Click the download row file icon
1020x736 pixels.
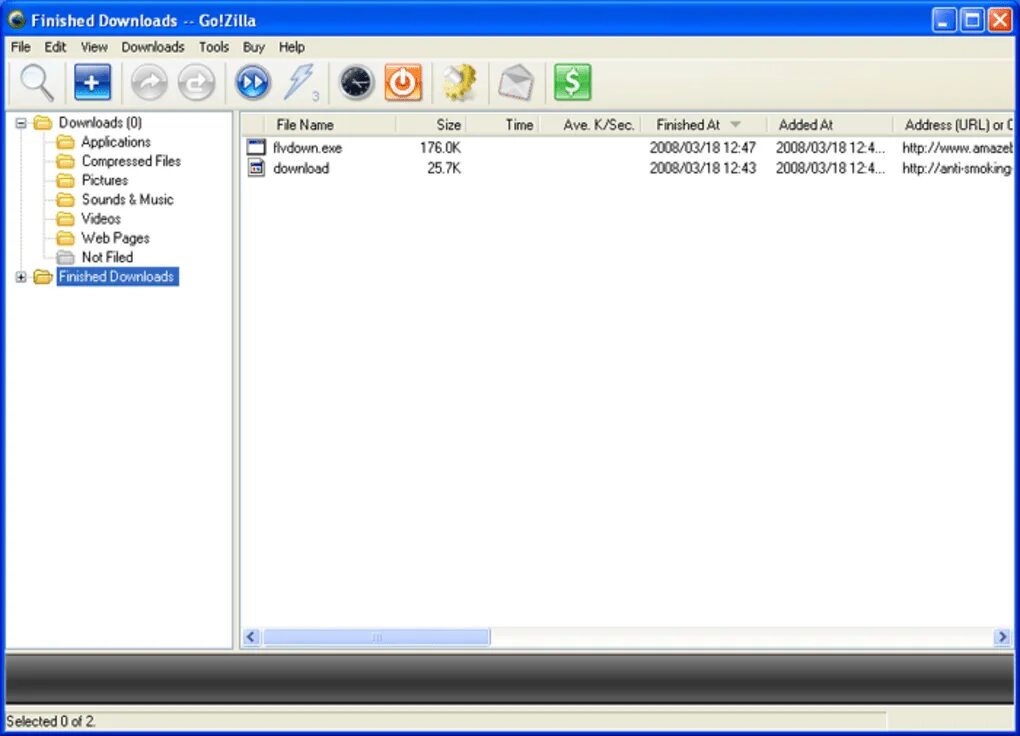[x=256, y=168]
